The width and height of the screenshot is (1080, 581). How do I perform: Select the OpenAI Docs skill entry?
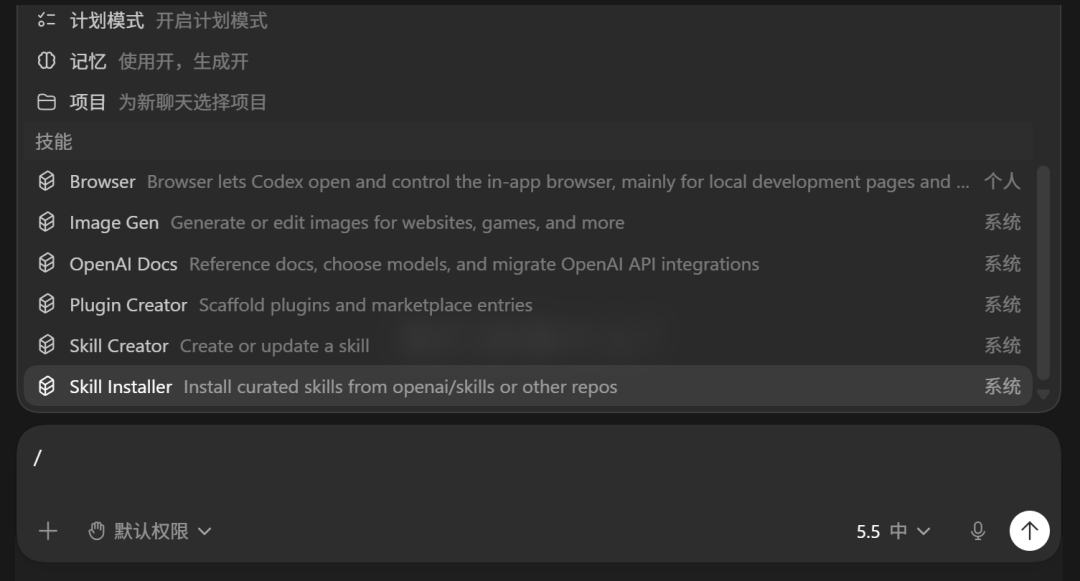coord(528,264)
